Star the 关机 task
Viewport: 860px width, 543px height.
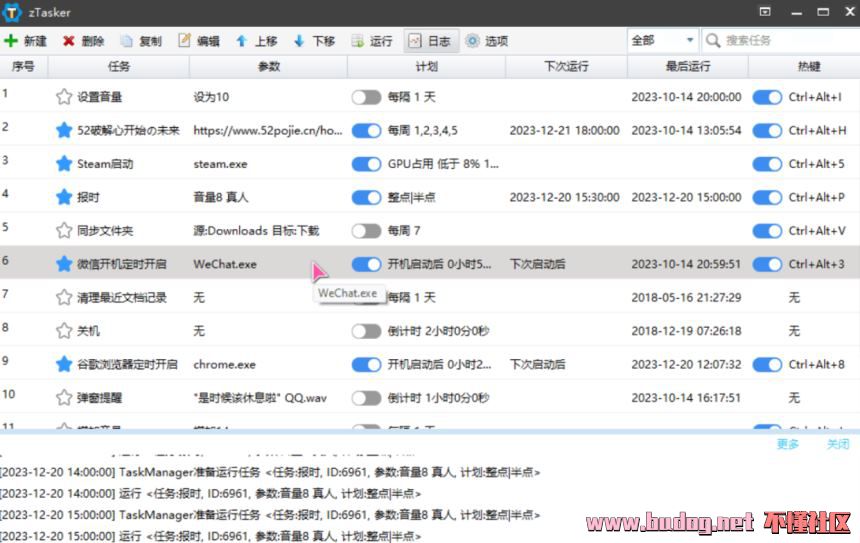64,331
